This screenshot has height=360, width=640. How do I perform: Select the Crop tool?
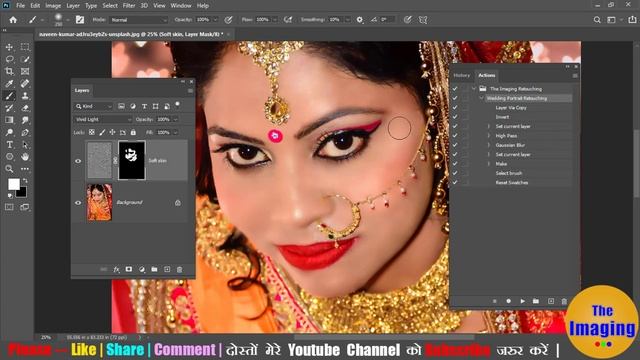click(x=9, y=72)
